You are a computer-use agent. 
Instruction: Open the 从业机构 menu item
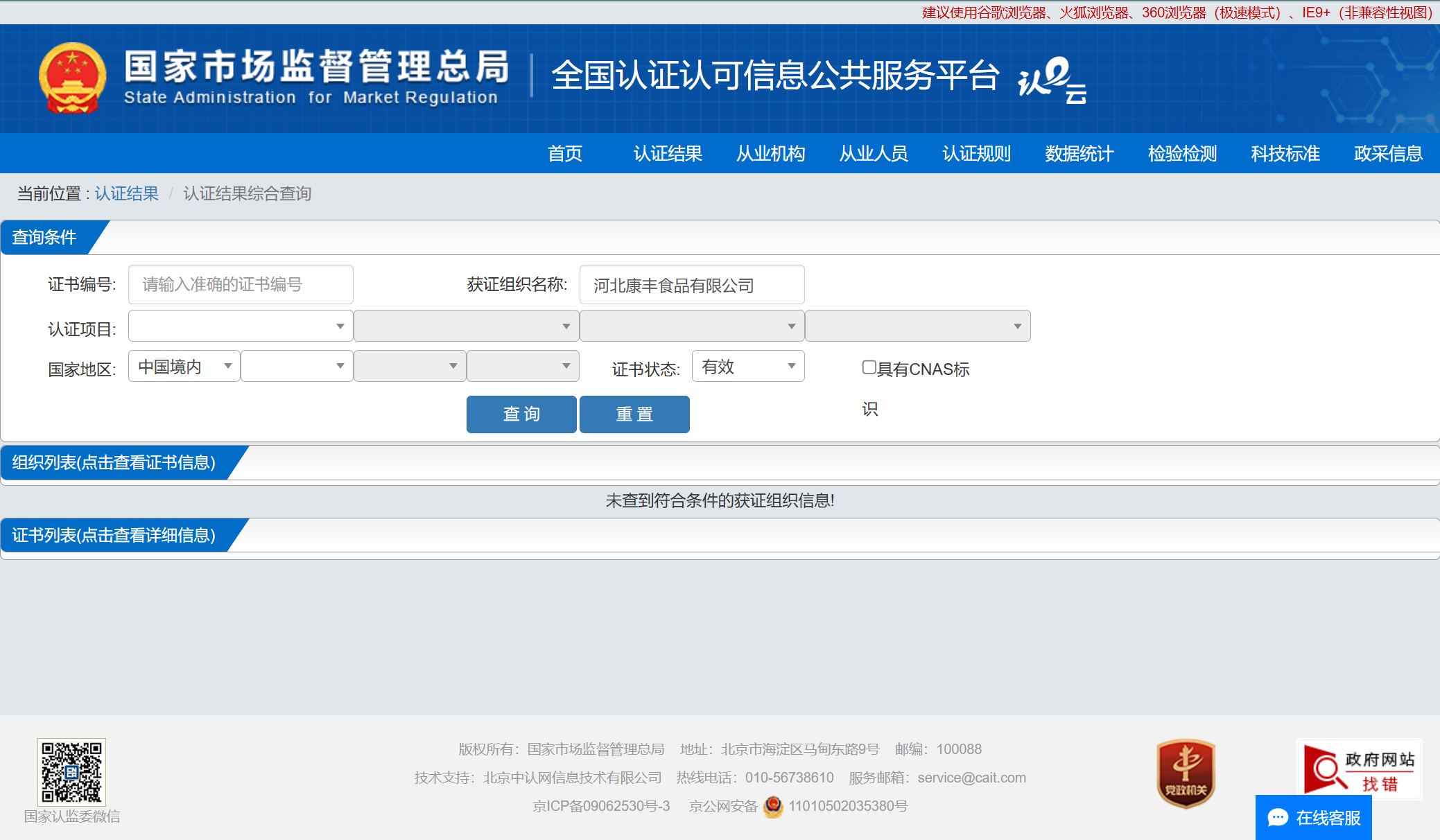click(771, 153)
